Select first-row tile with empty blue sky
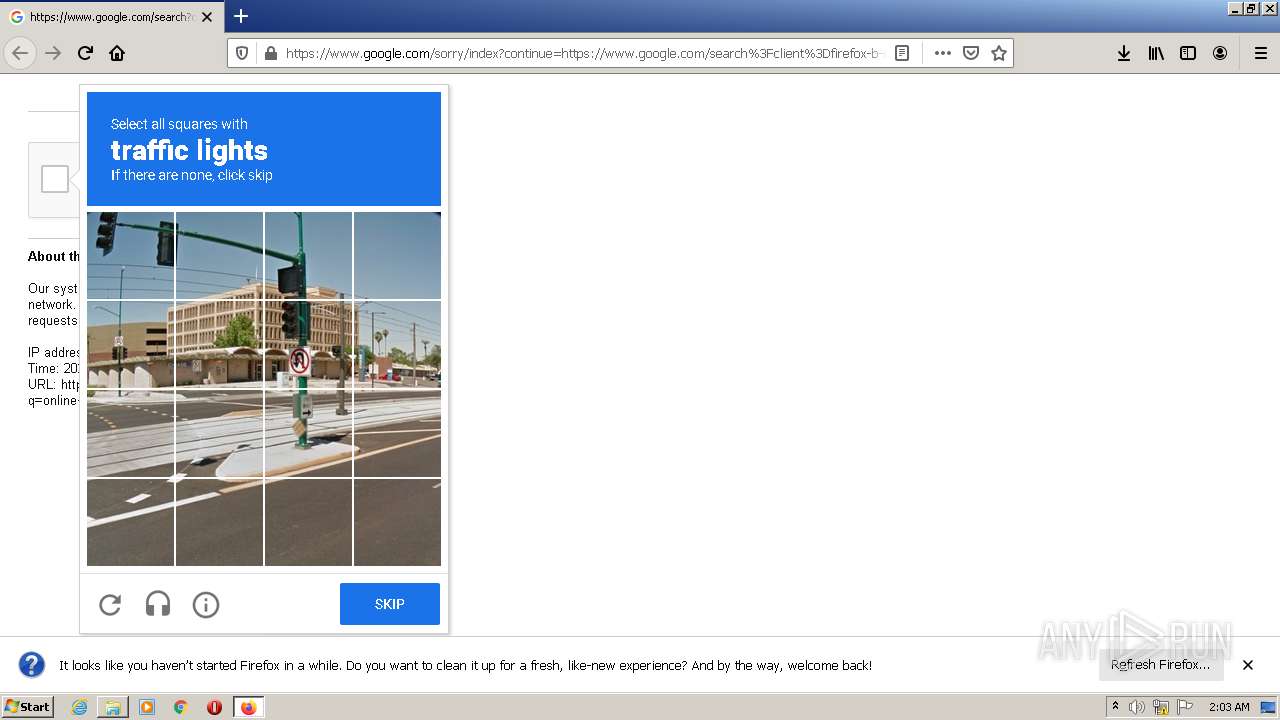The height and width of the screenshot is (720, 1280). pos(397,255)
